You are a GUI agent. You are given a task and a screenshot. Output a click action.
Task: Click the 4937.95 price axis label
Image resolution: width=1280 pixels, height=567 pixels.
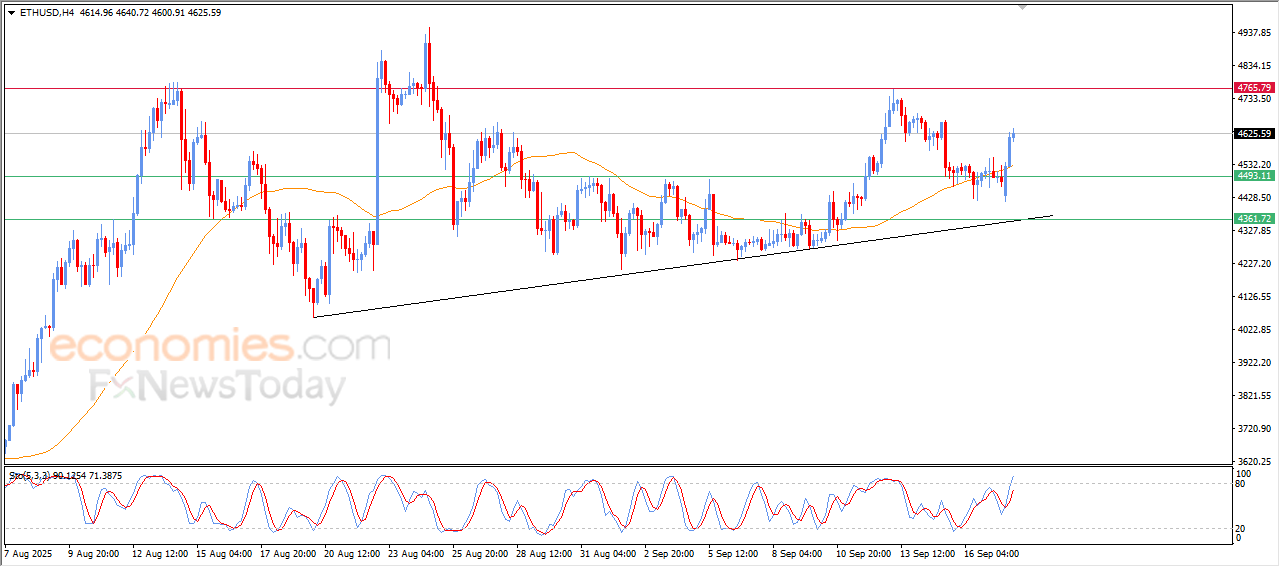[1254, 33]
